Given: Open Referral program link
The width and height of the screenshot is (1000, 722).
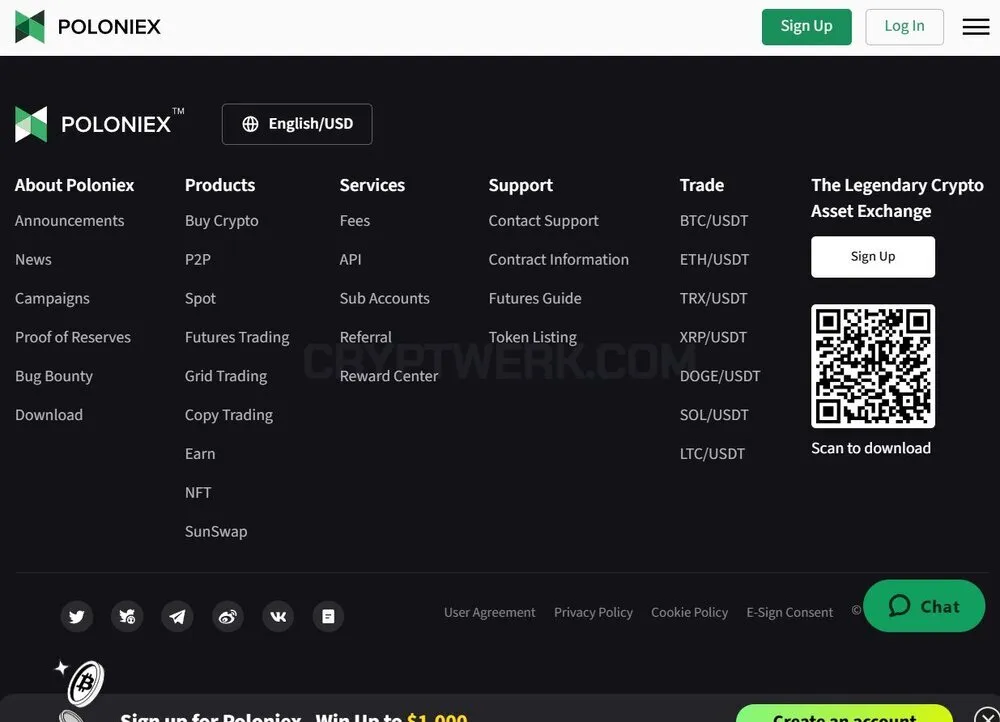Looking at the screenshot, I should [x=365, y=337].
